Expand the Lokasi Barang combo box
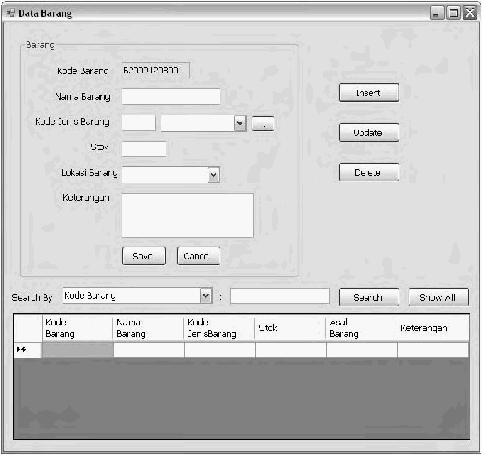 coord(214,175)
